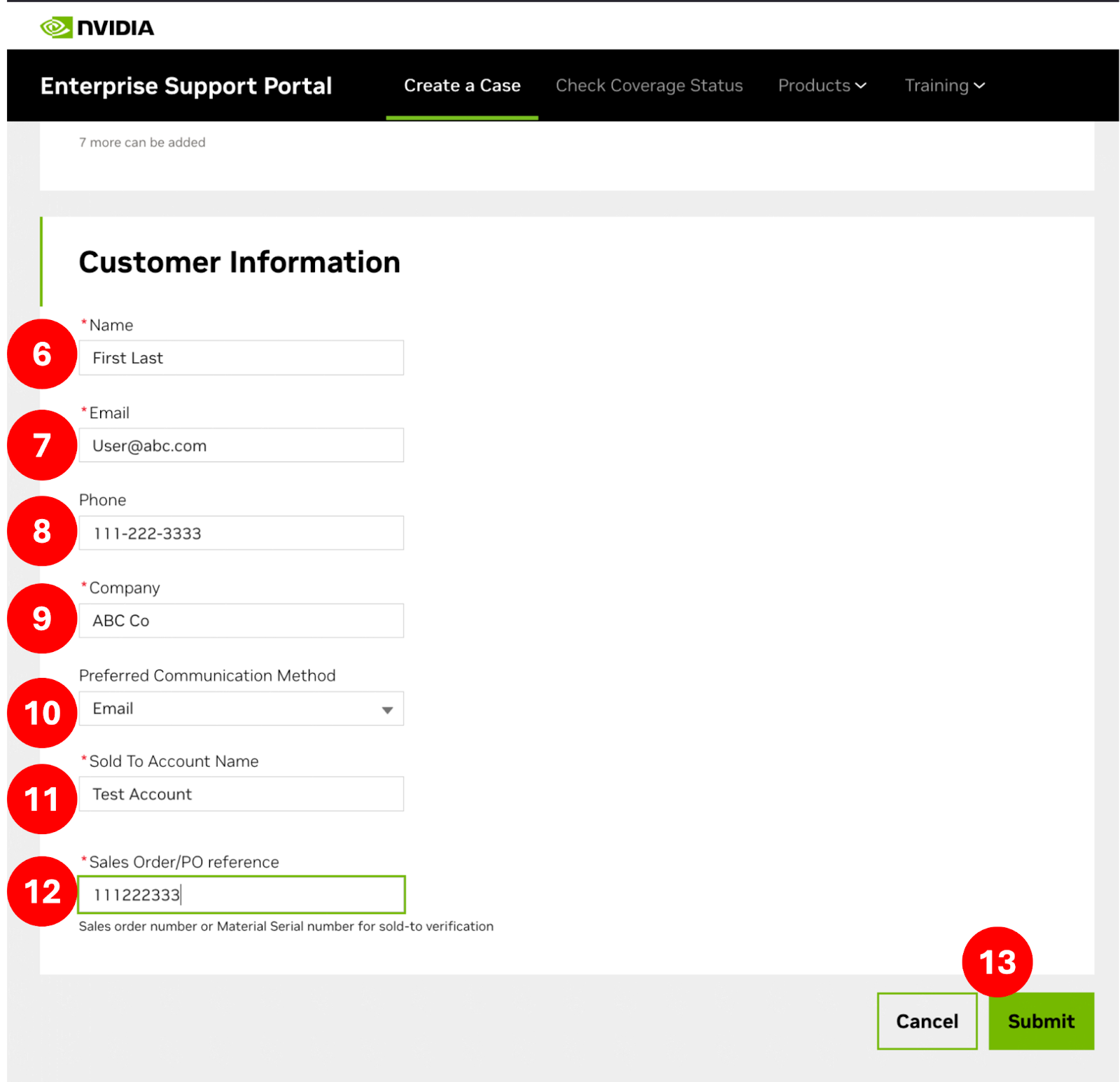Open the Preferred Communication Method dropdown
This screenshot has width=1120, height=1082.
click(x=241, y=709)
